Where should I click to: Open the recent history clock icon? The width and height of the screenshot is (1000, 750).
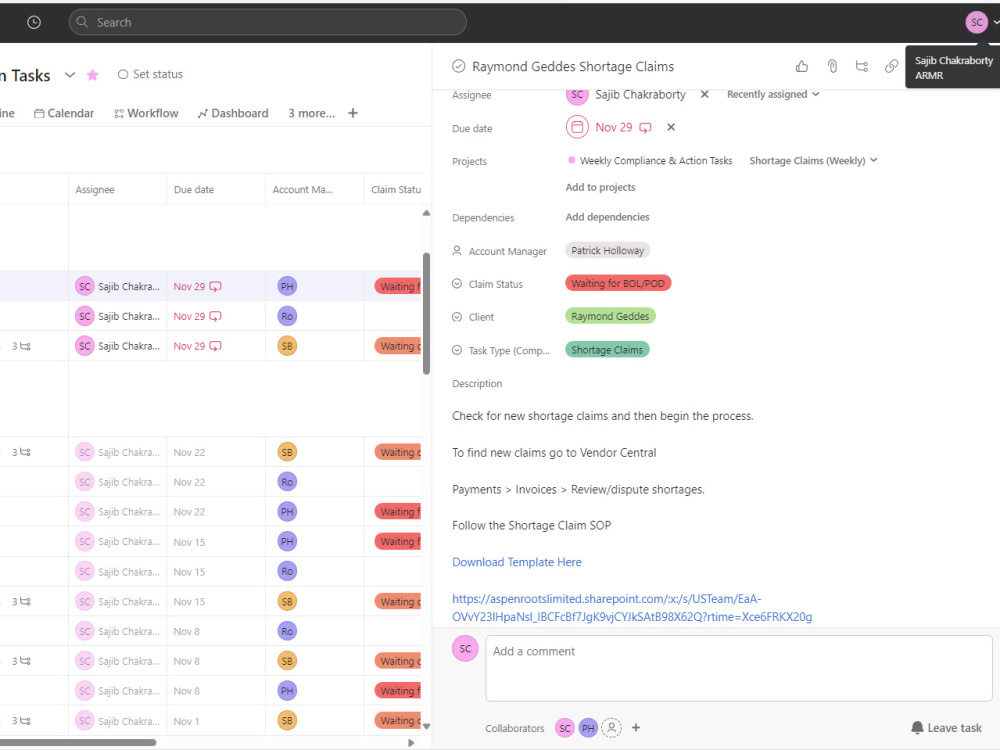[34, 22]
